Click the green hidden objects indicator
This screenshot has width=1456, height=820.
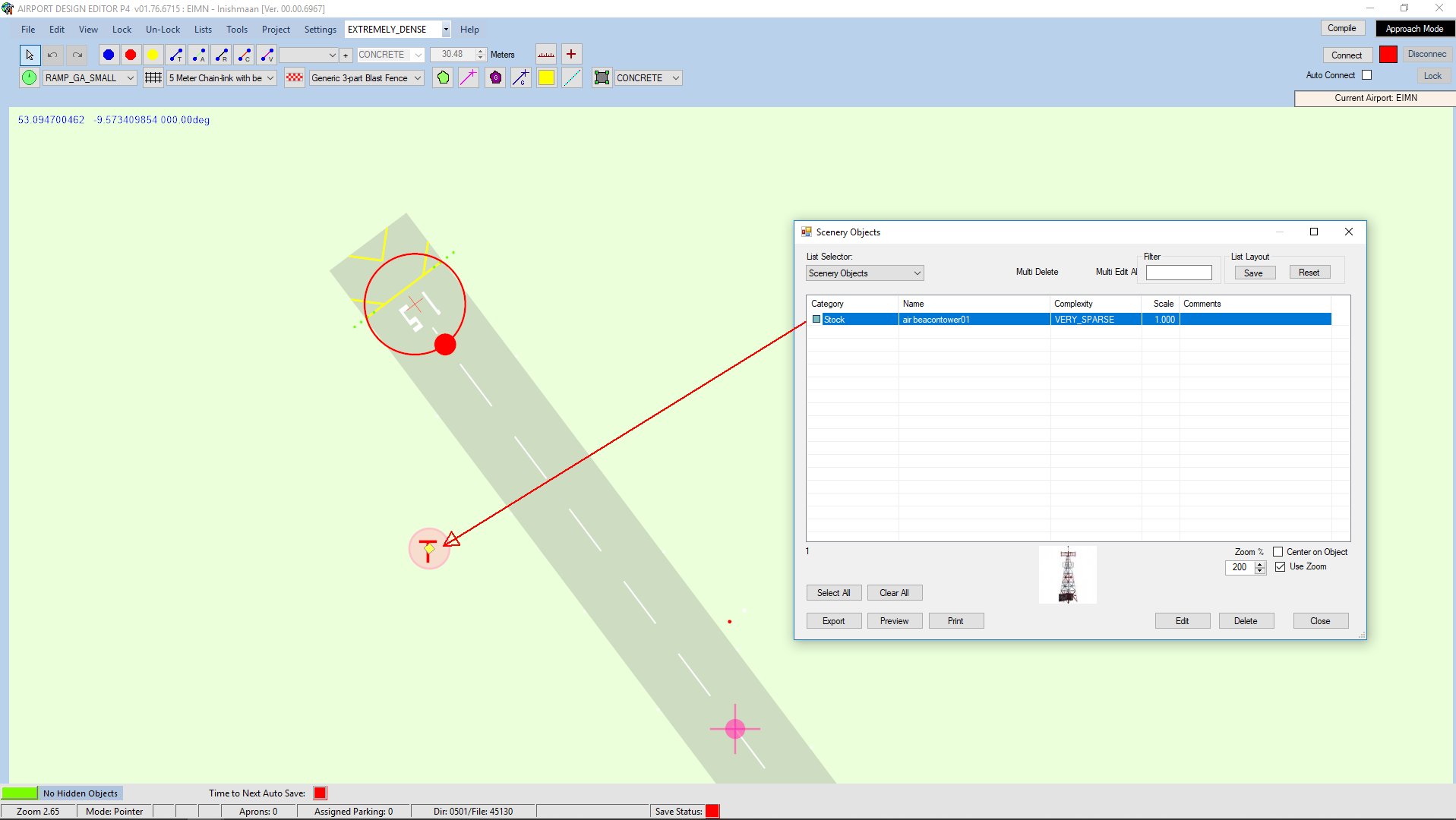tap(20, 793)
